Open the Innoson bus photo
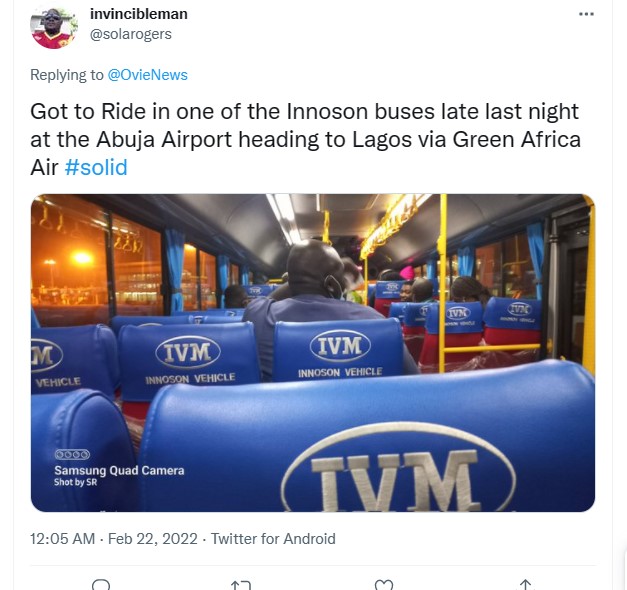Image resolution: width=627 pixels, height=590 pixels. pos(313,353)
